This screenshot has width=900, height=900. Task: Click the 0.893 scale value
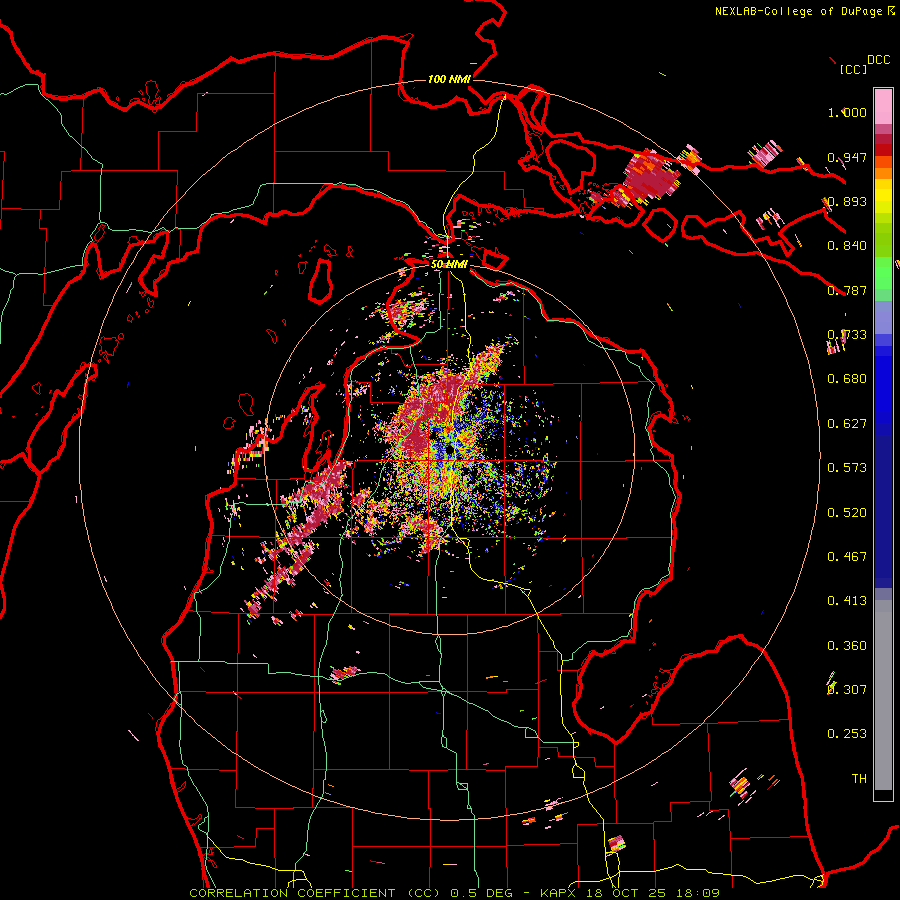click(x=847, y=201)
